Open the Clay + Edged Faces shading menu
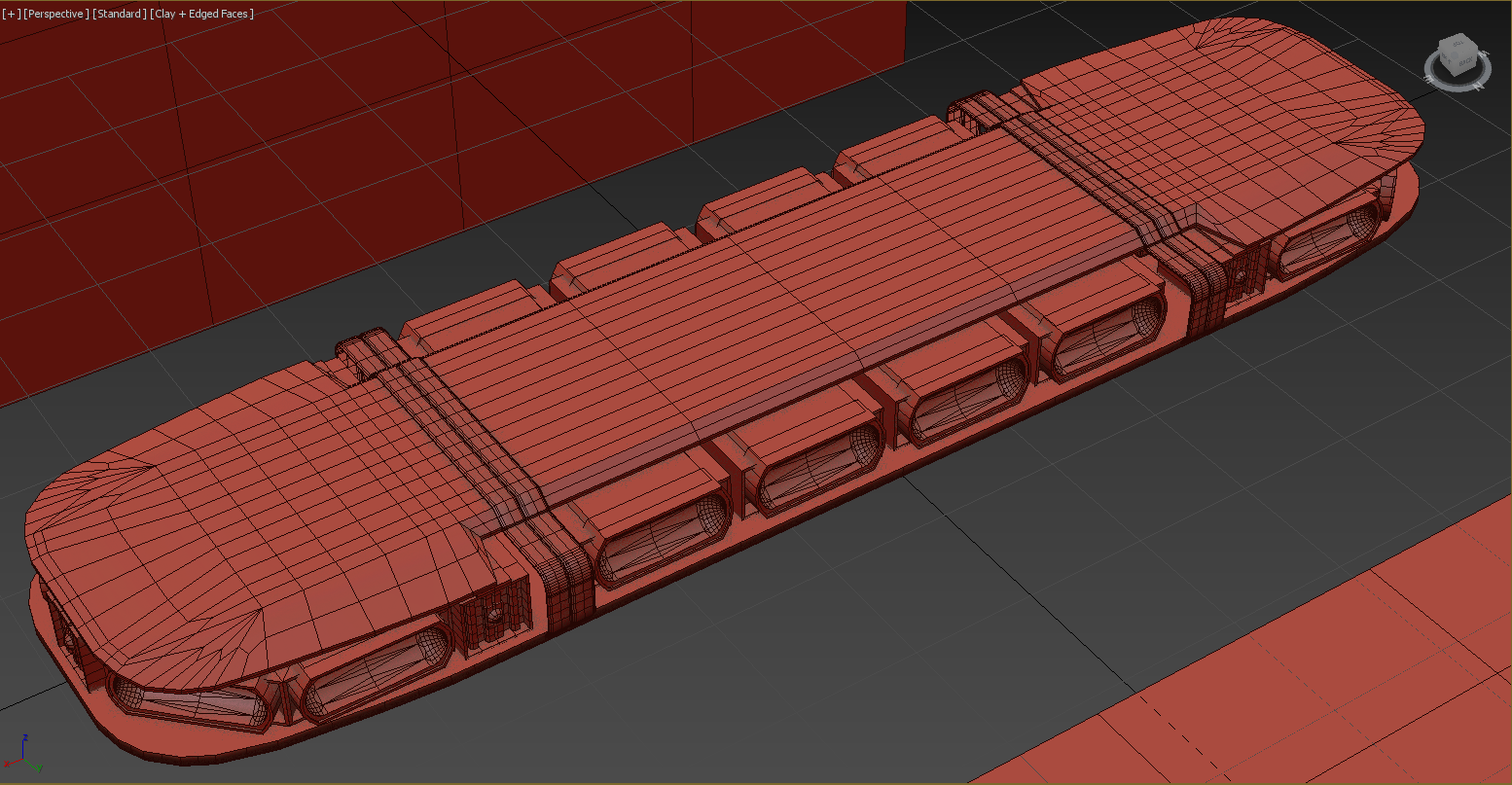Viewport: 1512px width, 785px height. (x=201, y=14)
